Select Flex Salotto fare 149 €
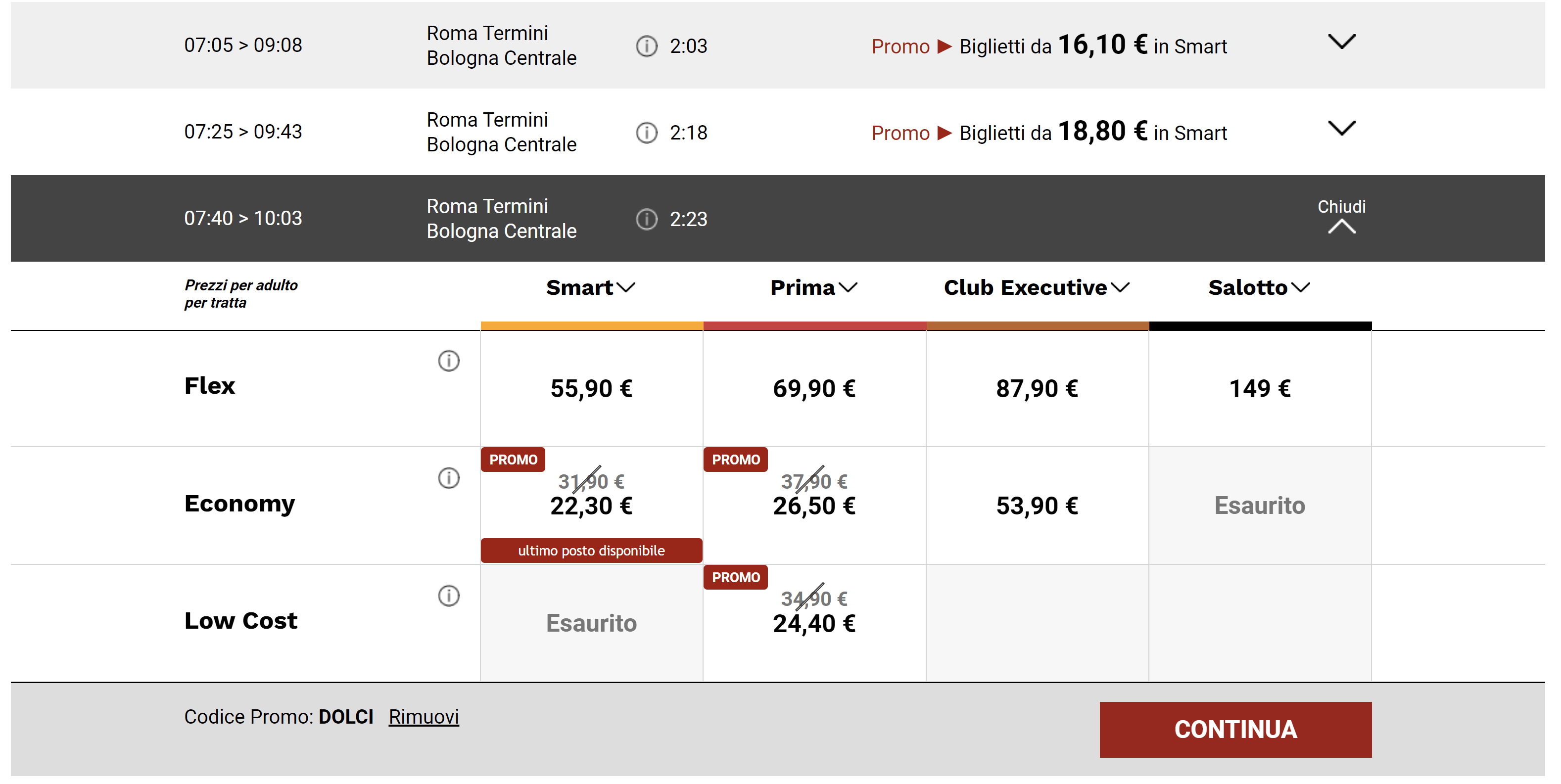Viewport: 1561px width, 784px height. [1259, 388]
